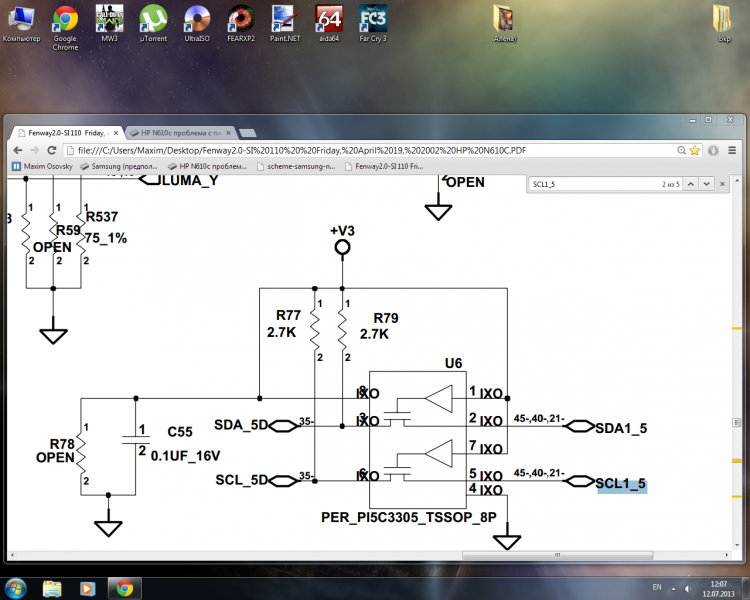Jump to next find result
The width and height of the screenshot is (750, 600).
click(706, 184)
